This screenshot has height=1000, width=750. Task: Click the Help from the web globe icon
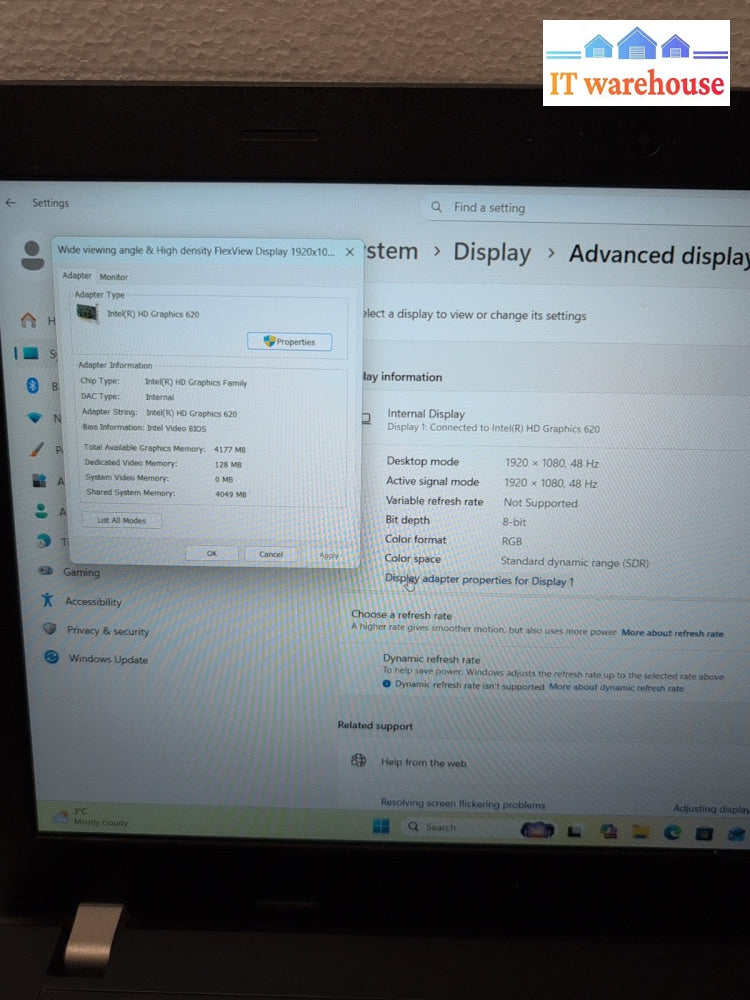358,760
